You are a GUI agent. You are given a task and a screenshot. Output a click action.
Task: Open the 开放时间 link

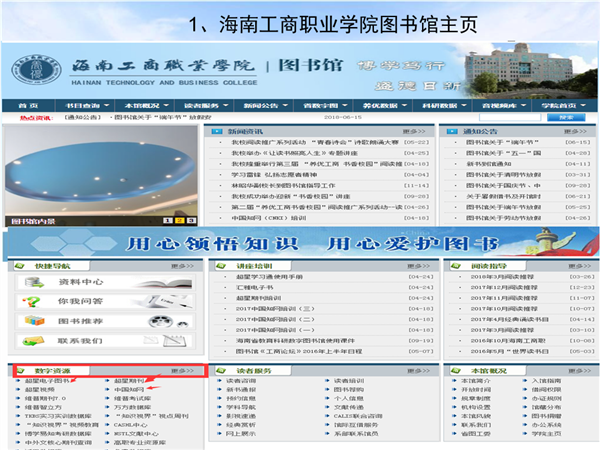click(x=476, y=390)
